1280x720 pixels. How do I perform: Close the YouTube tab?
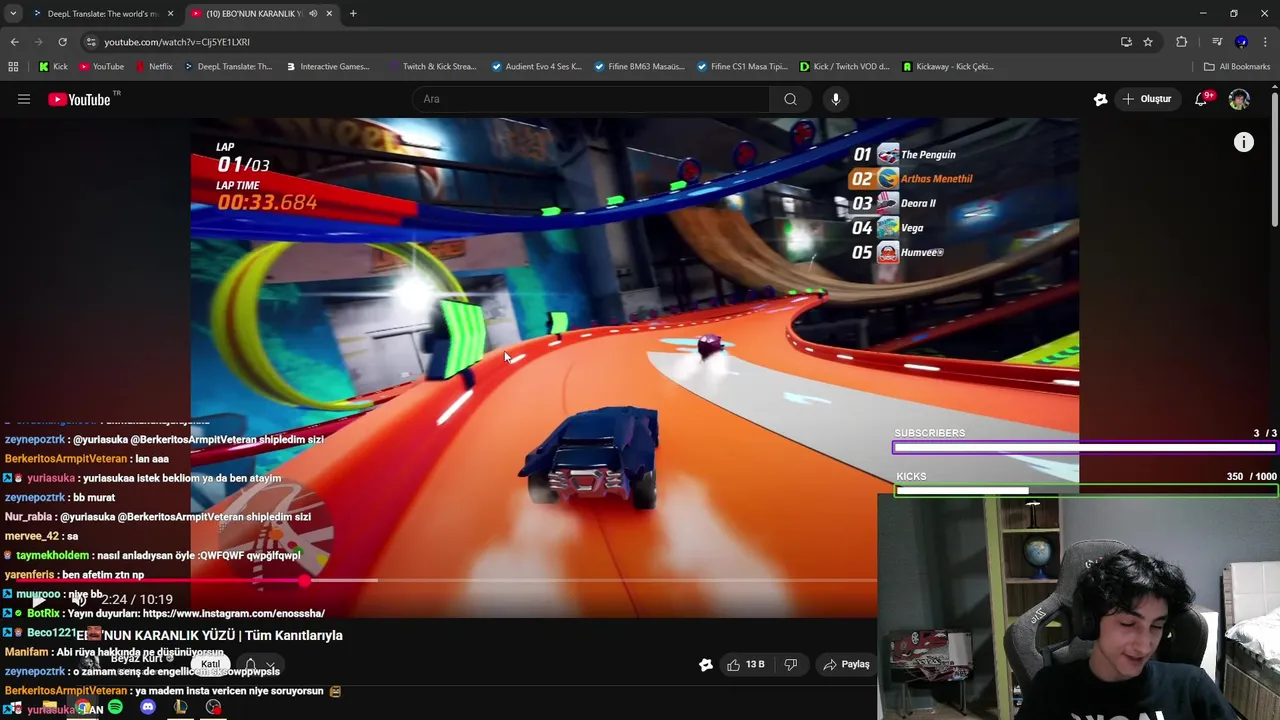(x=329, y=14)
